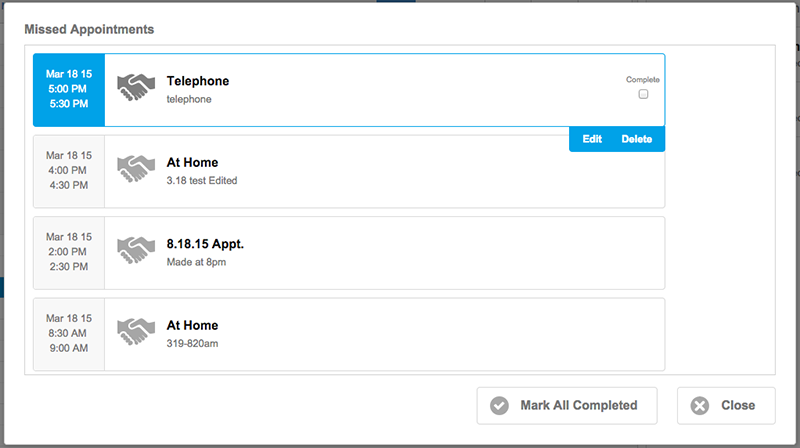Click handshake icon for 3.18 test Edited
Viewport: 800px width, 448px height.
point(136,169)
